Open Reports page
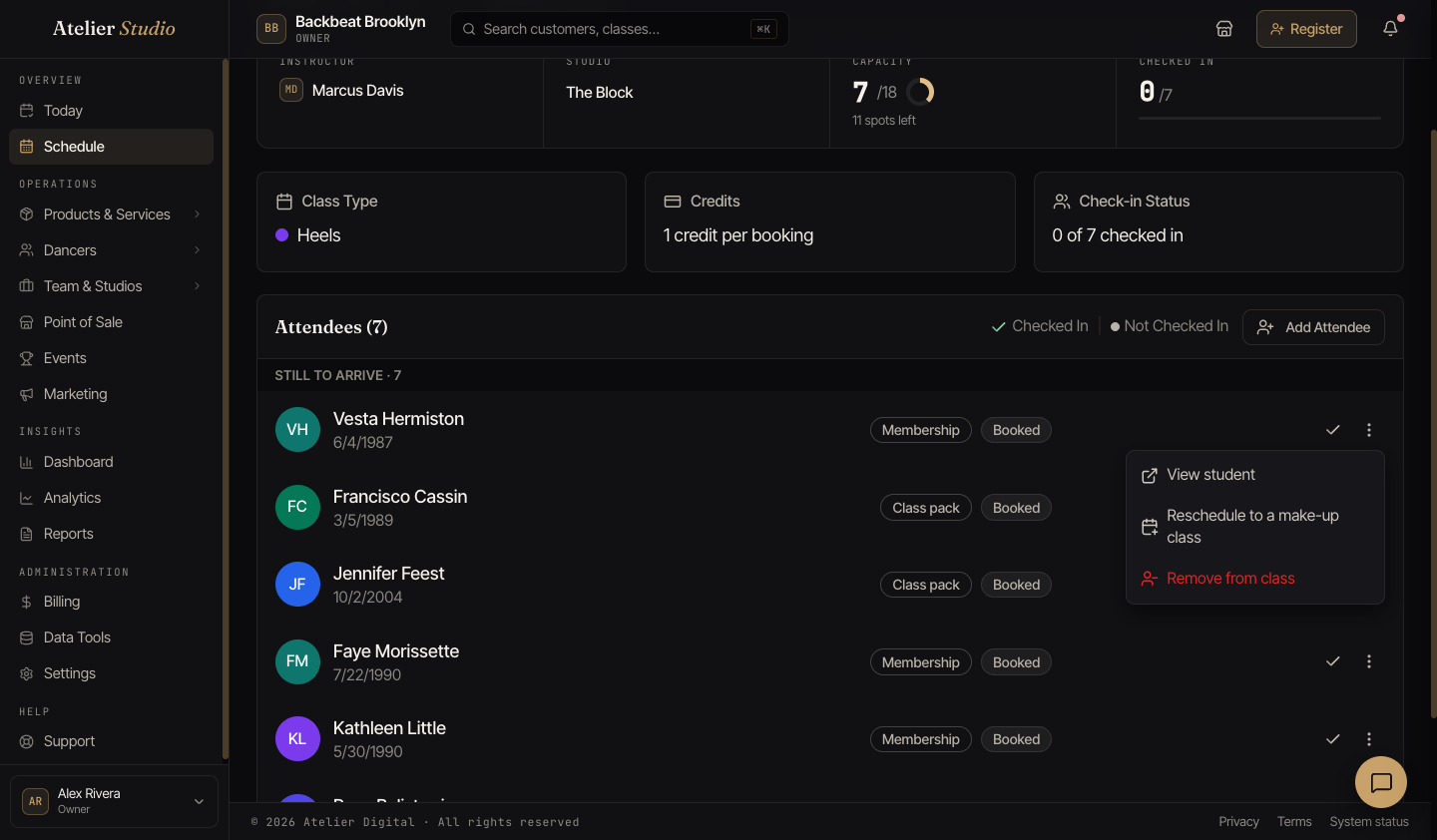 (x=111, y=534)
